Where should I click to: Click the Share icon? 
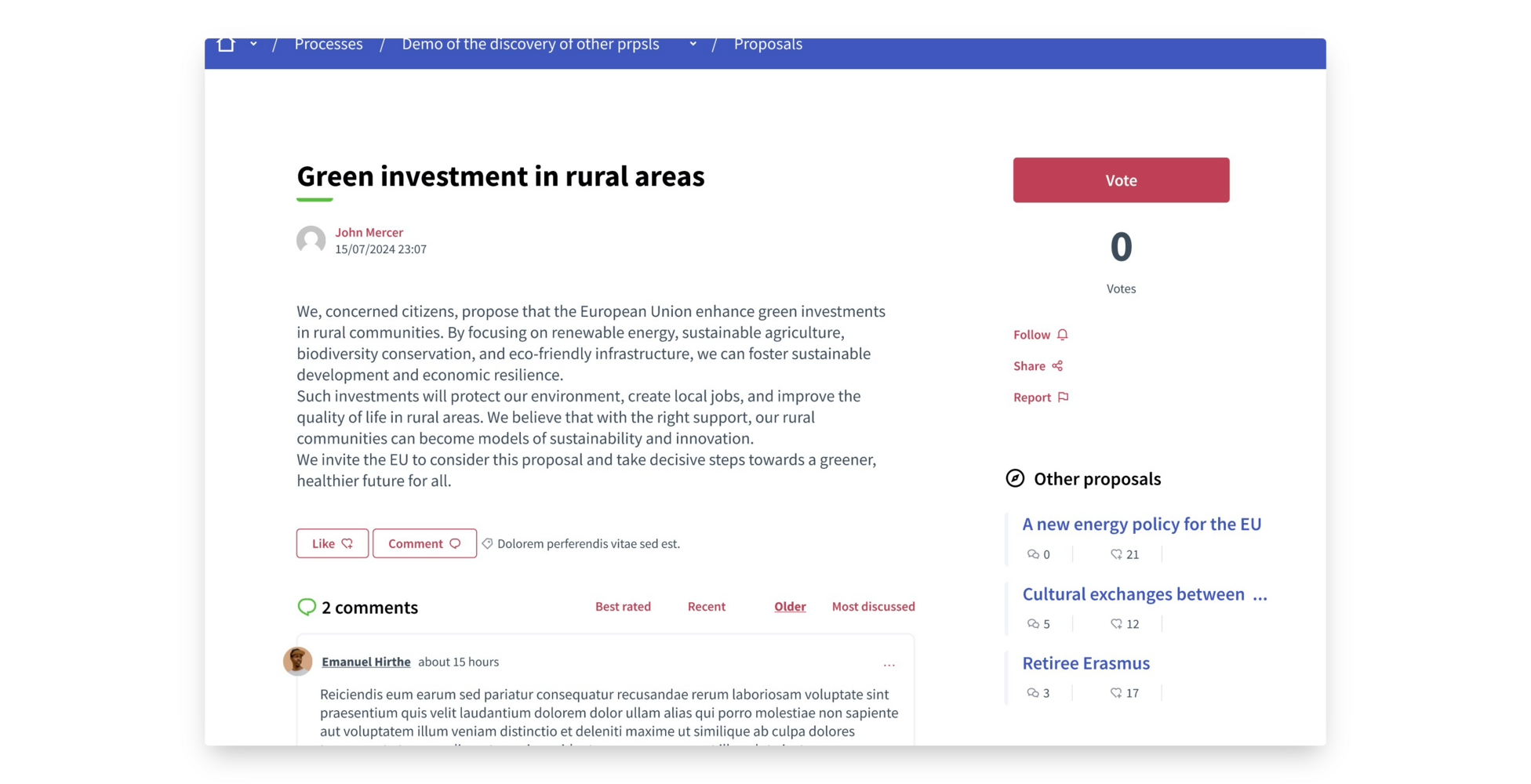point(1057,366)
